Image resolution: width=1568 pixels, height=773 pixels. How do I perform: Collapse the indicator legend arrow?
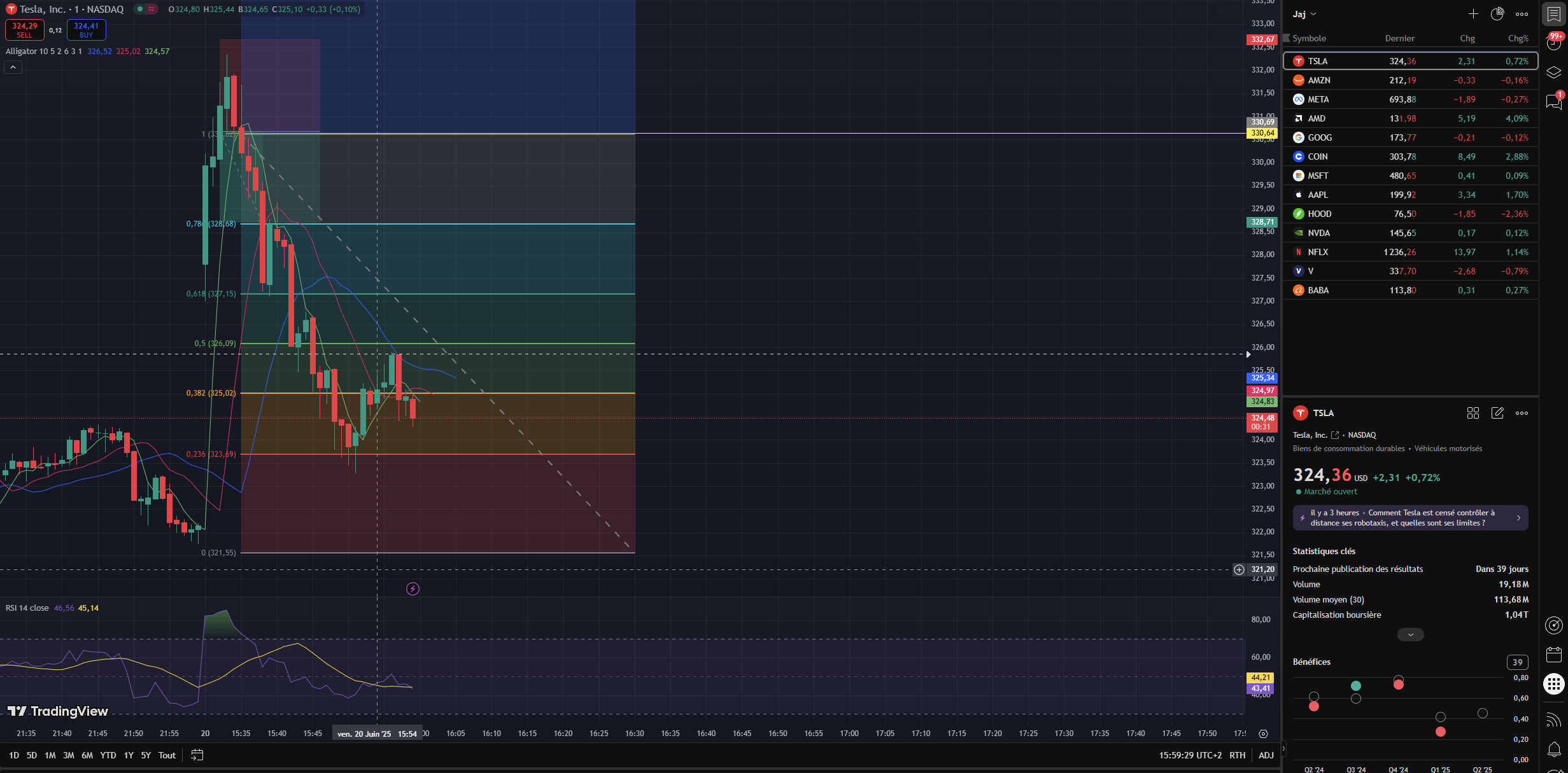tap(13, 67)
